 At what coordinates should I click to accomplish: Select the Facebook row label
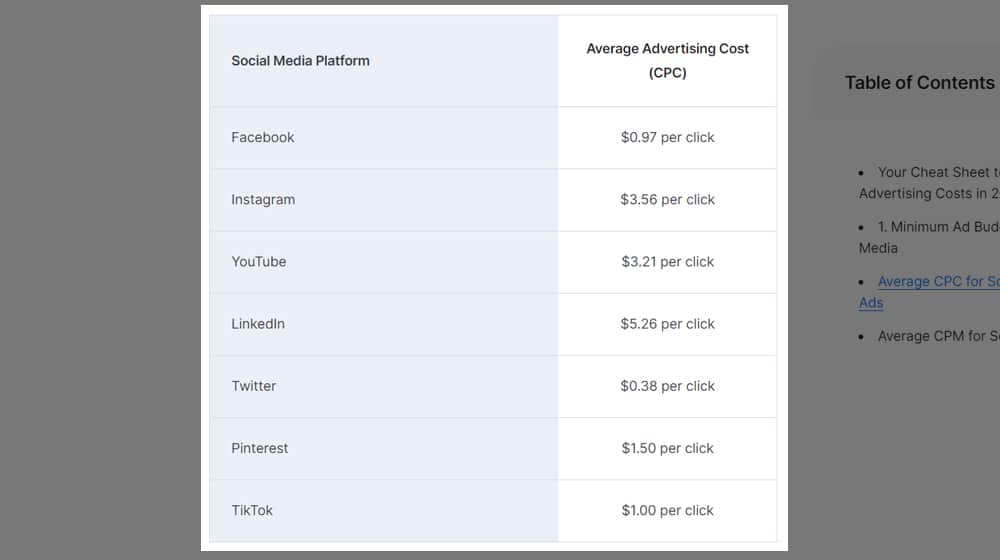(x=263, y=137)
